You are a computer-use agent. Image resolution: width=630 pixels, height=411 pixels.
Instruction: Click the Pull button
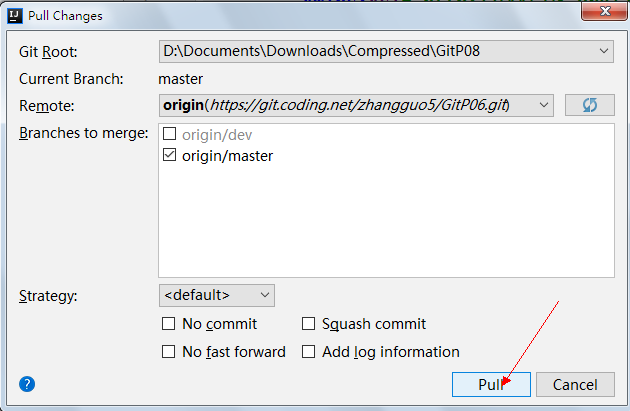coord(491,384)
